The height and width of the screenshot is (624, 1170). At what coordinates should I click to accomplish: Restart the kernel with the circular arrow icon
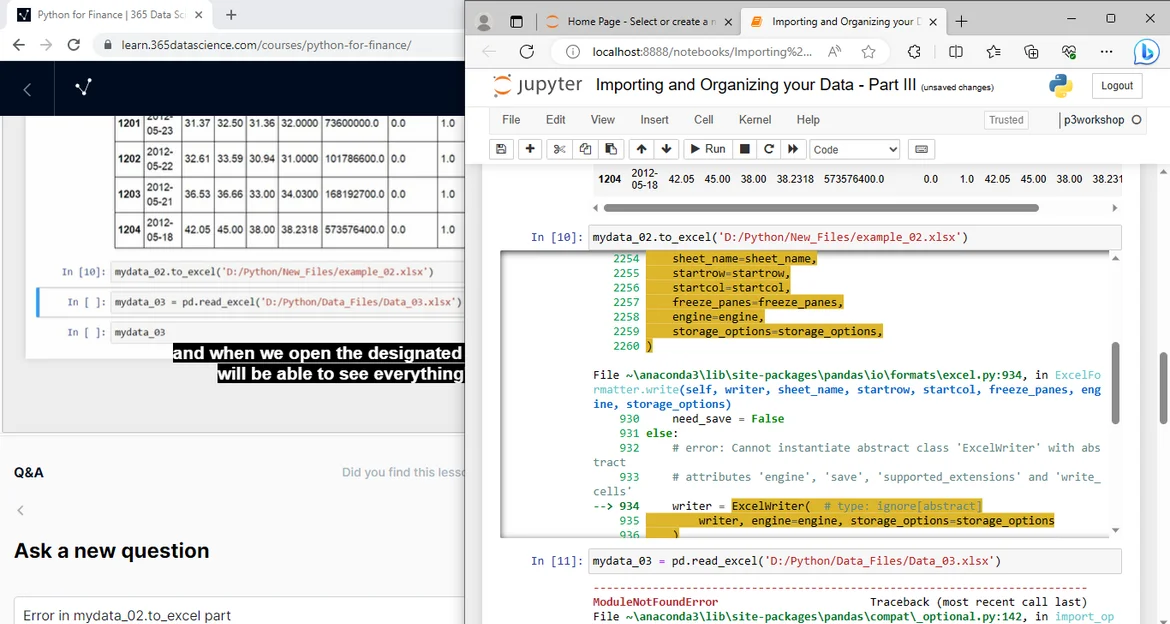(768, 149)
